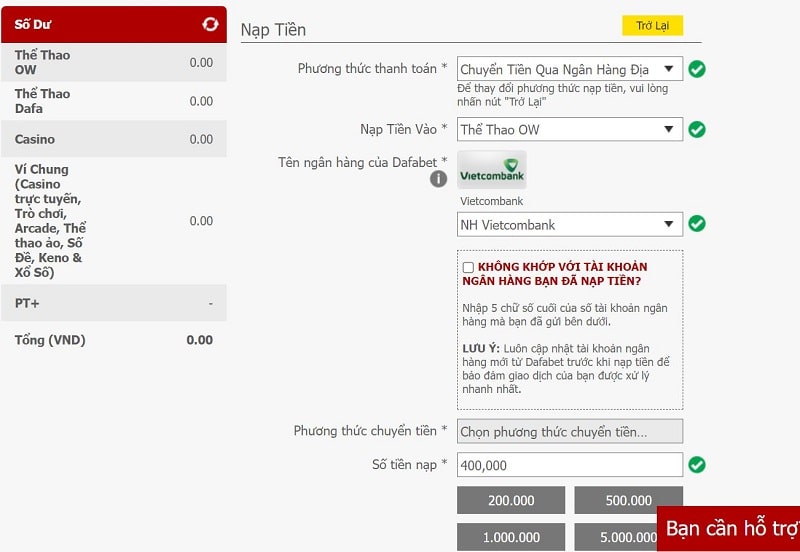Choose the 5.000.000 quick amount button
Viewport: 800px width, 552px height.
[616, 537]
